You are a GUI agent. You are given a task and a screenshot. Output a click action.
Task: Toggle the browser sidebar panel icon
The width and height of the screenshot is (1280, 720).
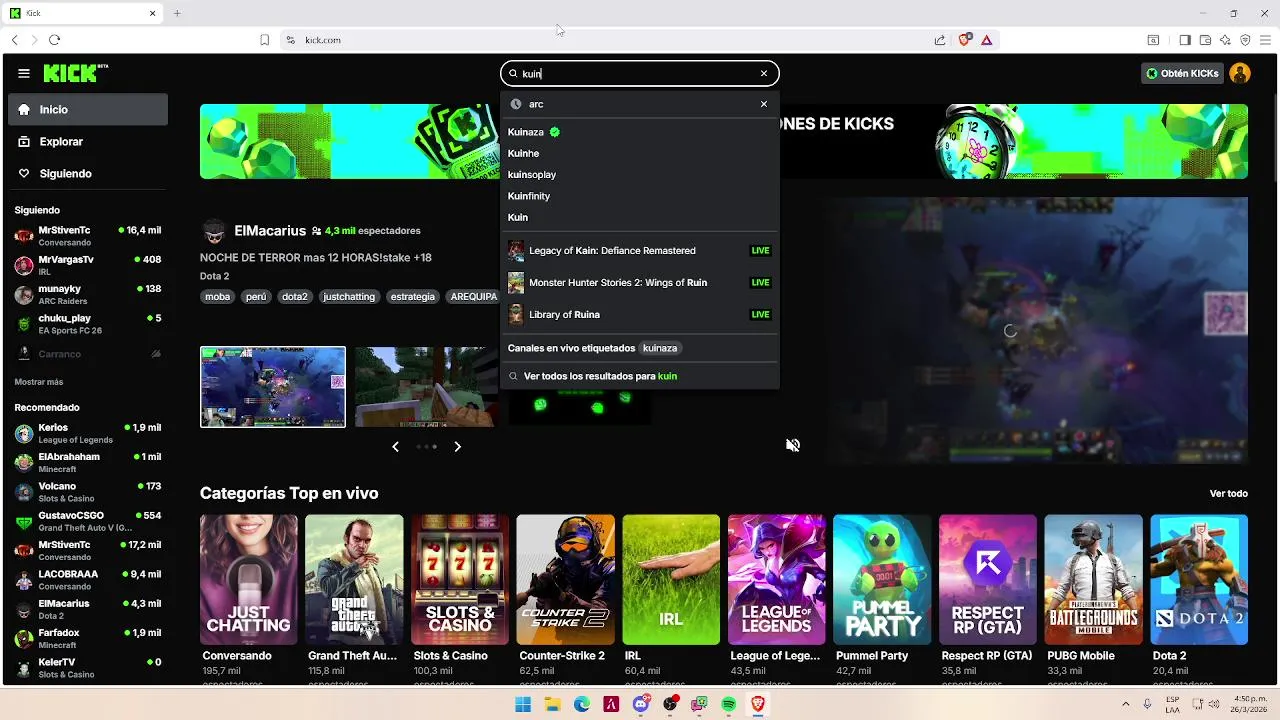click(x=1185, y=40)
